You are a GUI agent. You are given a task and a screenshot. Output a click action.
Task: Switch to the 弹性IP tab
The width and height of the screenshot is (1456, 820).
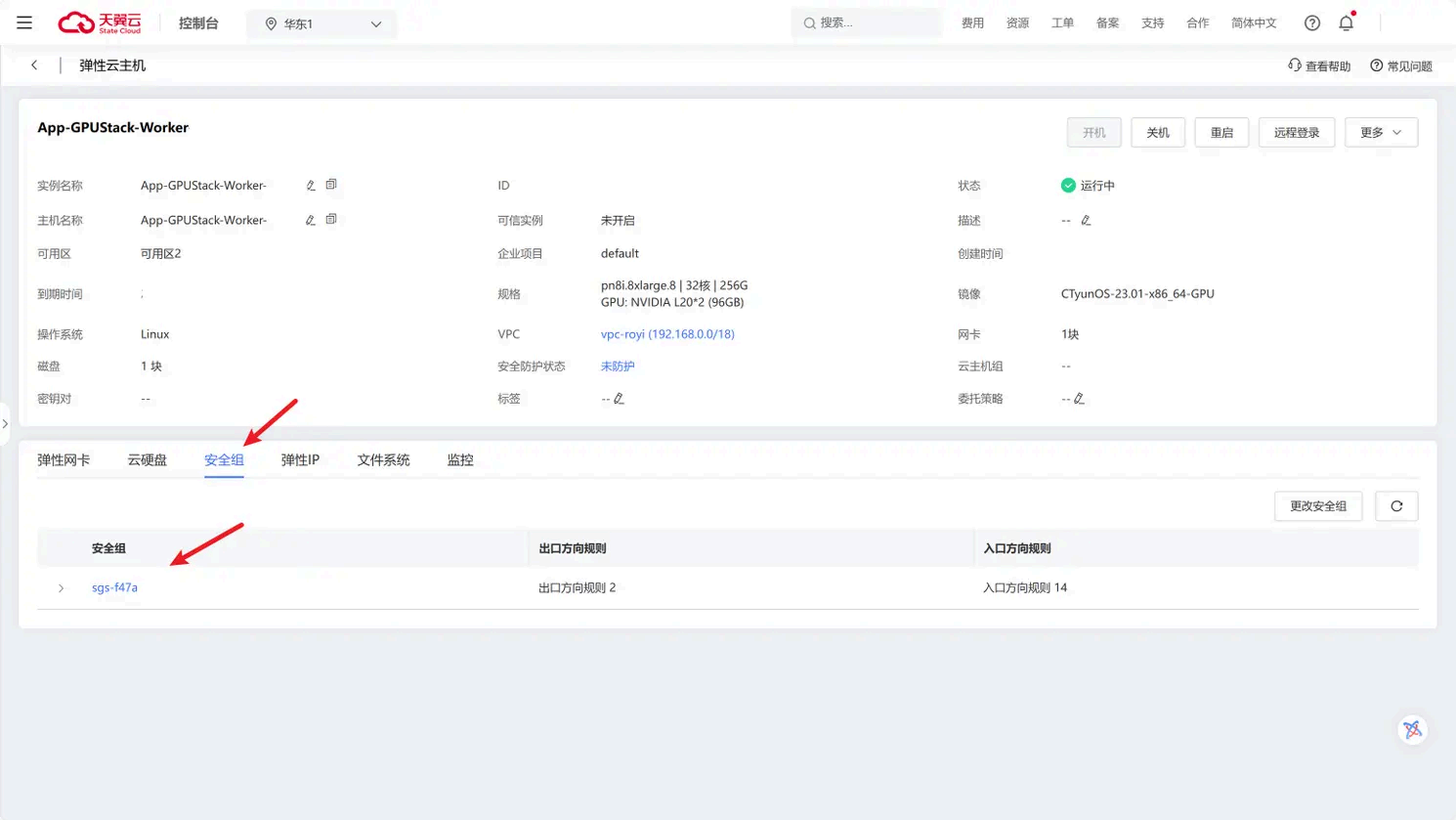coord(300,460)
